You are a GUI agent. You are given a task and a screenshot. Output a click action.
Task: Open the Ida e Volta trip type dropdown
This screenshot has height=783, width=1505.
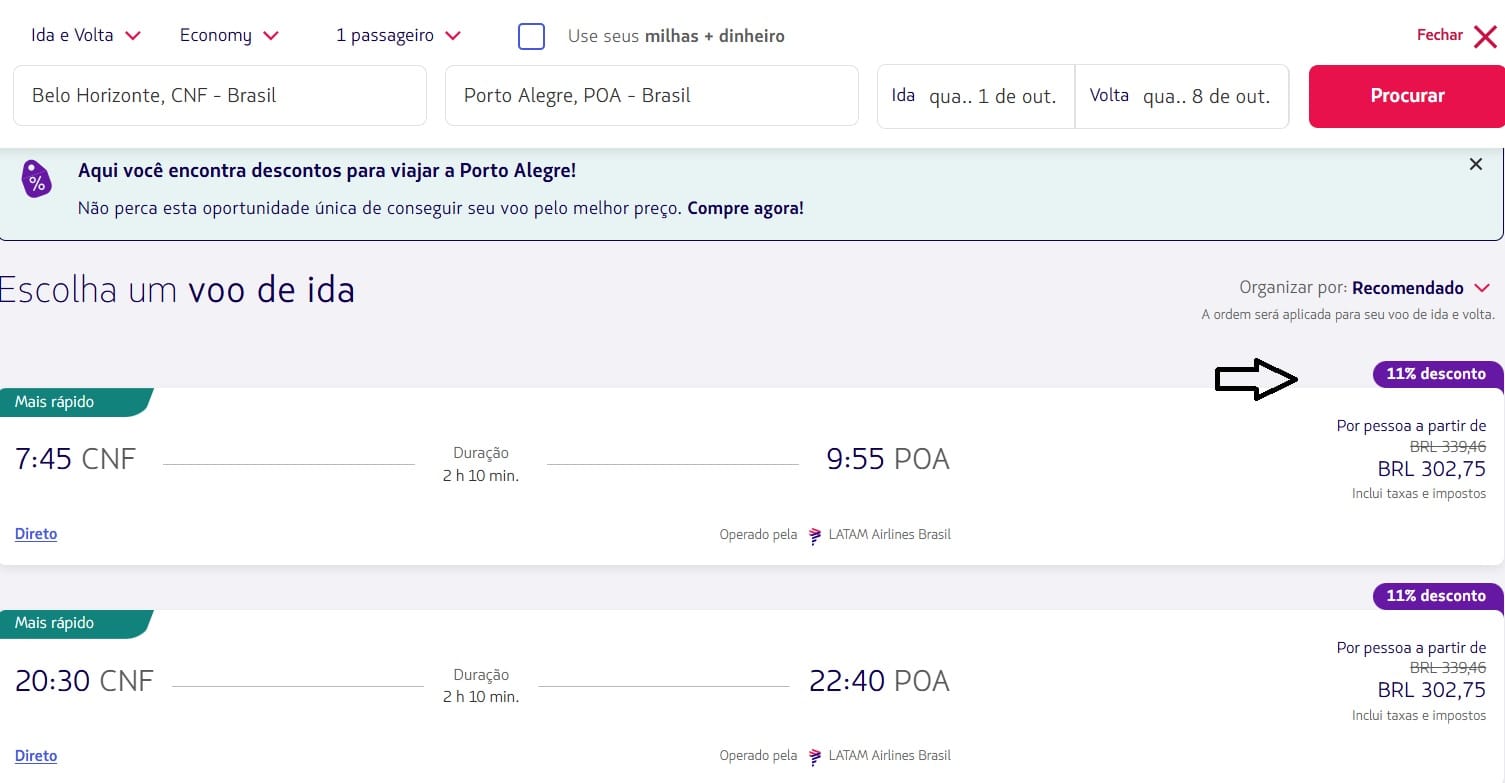pyautogui.click(x=86, y=36)
